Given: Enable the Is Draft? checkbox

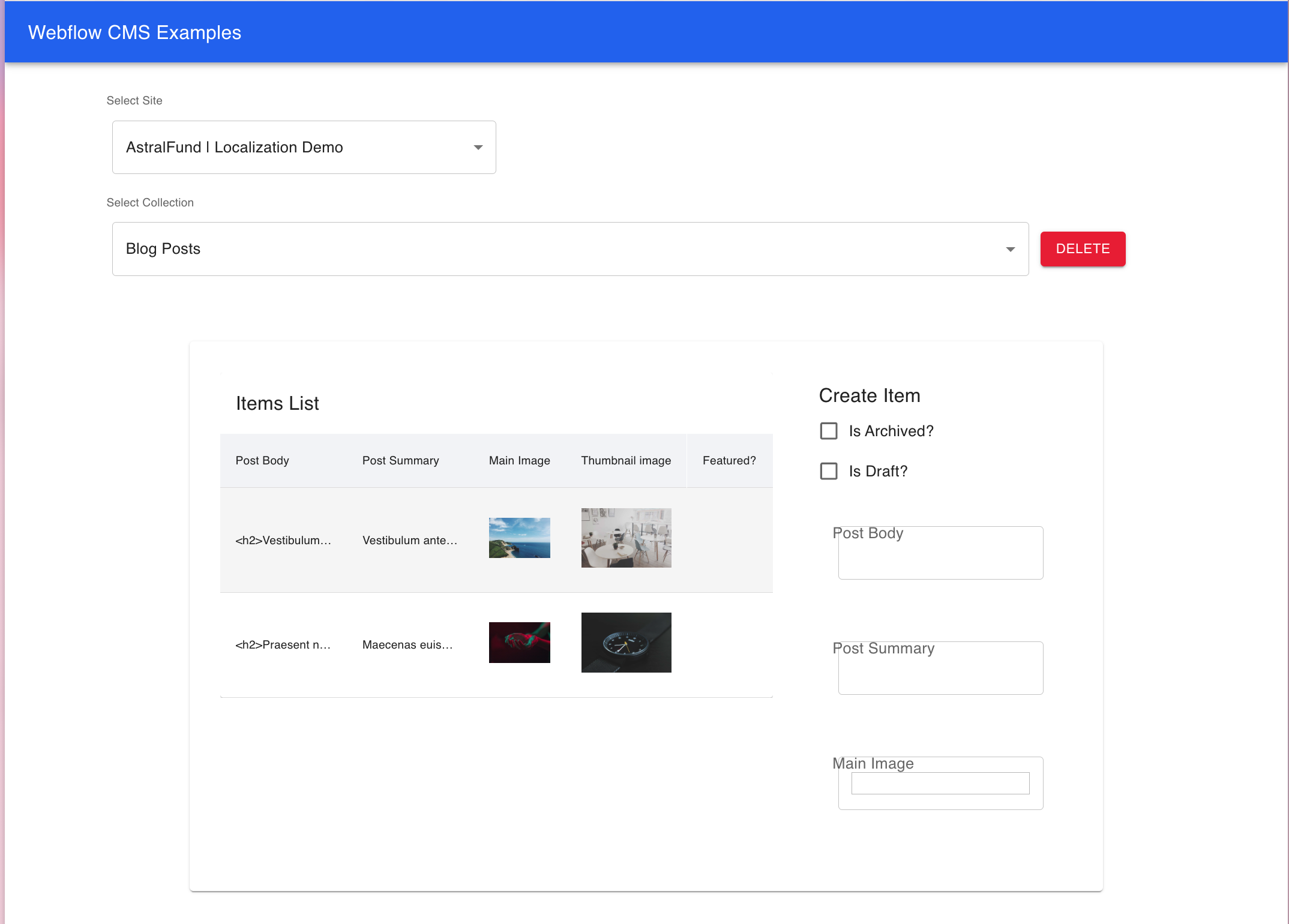Looking at the screenshot, I should click(829, 471).
